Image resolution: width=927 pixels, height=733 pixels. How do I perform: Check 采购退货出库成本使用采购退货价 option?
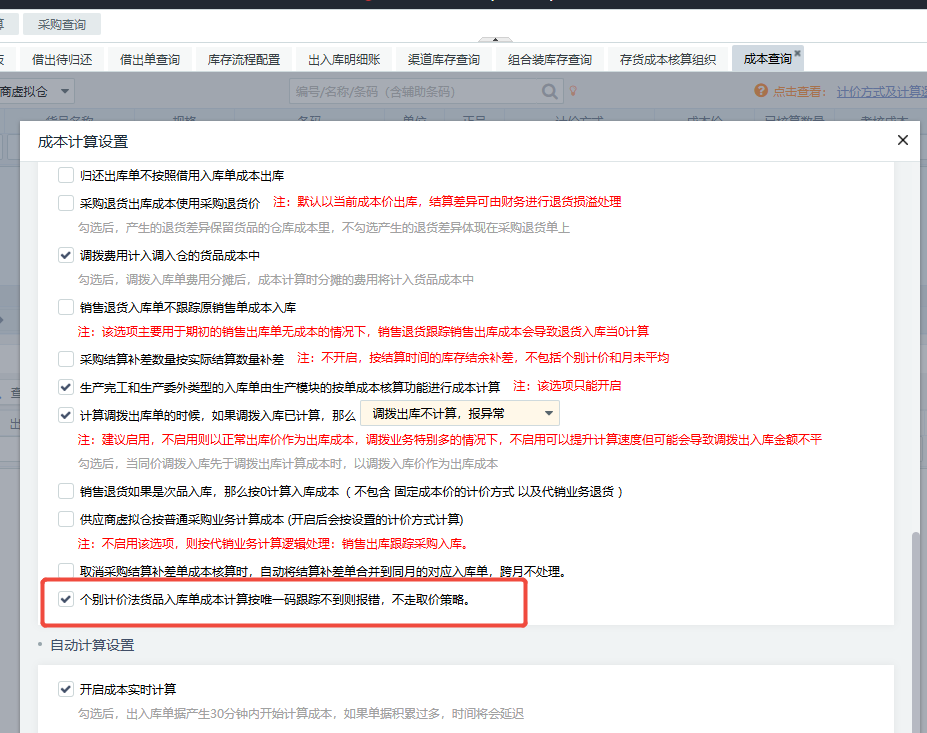tap(66, 202)
